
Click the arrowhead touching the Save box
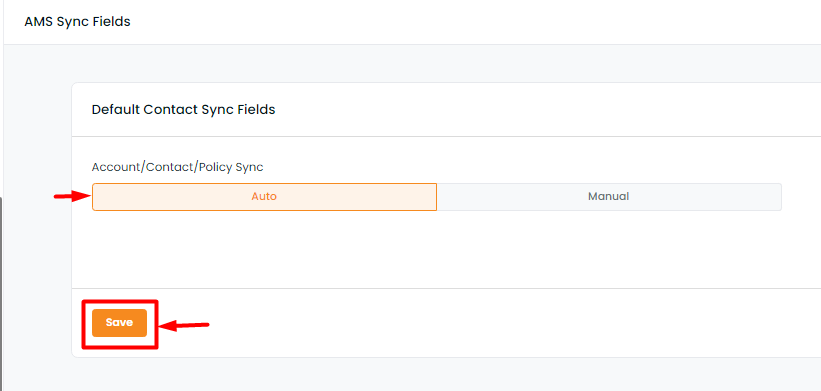[165, 327]
